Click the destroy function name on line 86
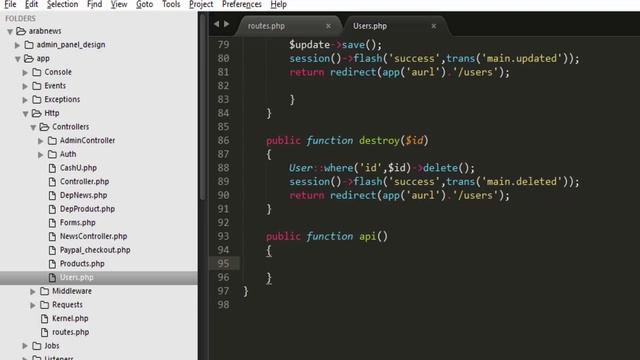 point(379,141)
